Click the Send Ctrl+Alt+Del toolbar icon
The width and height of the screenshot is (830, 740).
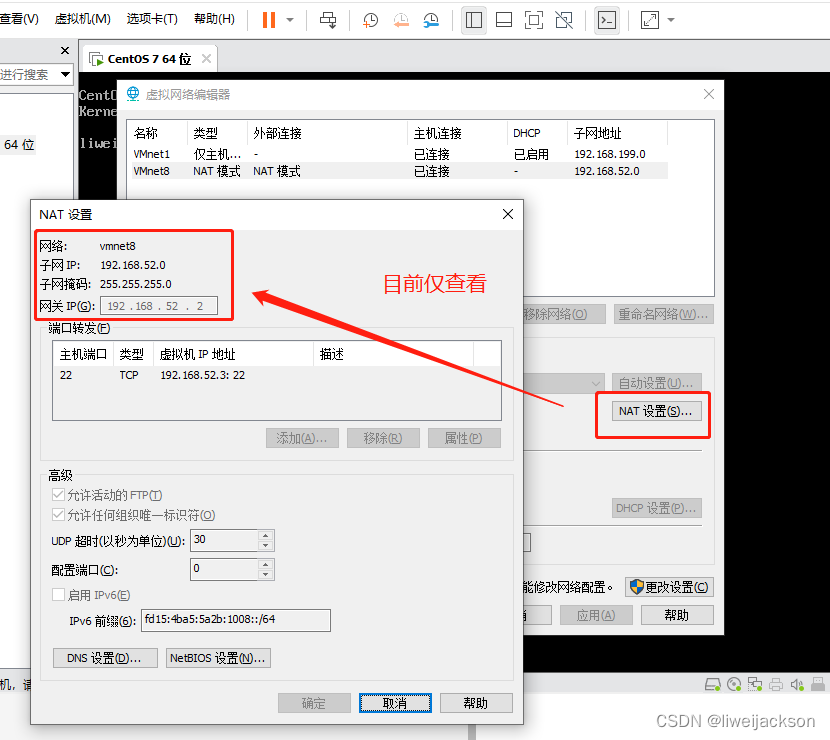coord(328,20)
